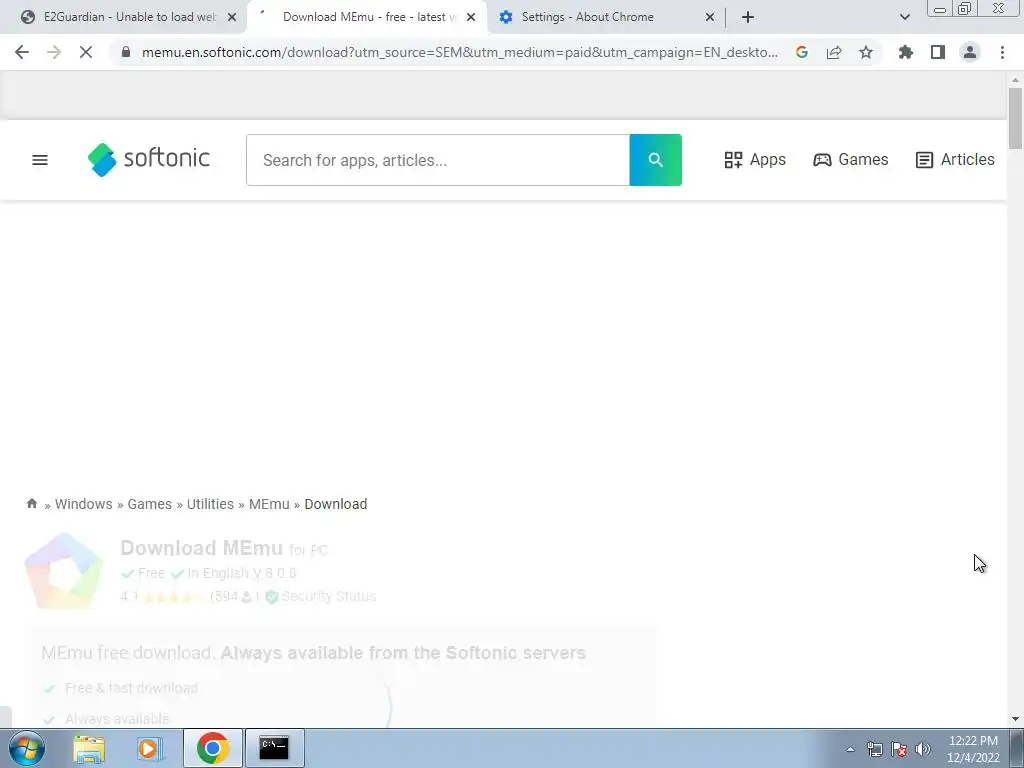1024x768 pixels.
Task: Open the command prompt taskbar icon
Action: [x=274, y=748]
